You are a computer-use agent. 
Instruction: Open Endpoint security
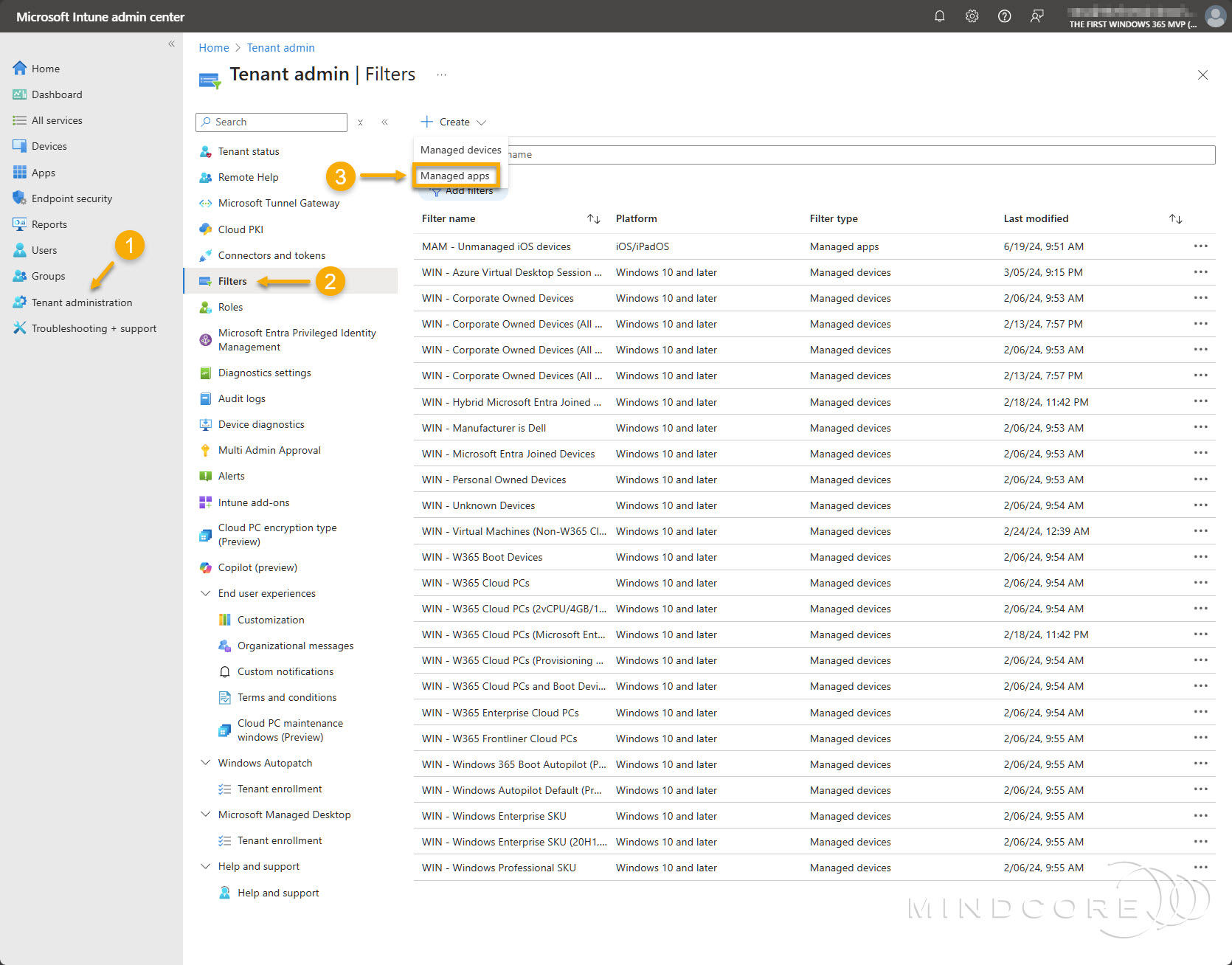tap(71, 198)
